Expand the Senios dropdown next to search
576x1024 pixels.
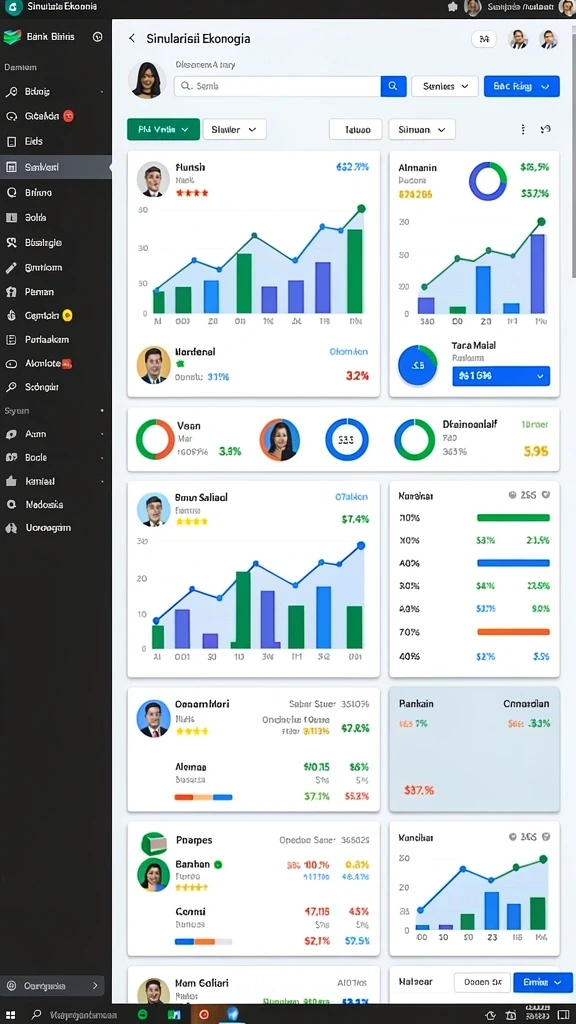(444, 86)
